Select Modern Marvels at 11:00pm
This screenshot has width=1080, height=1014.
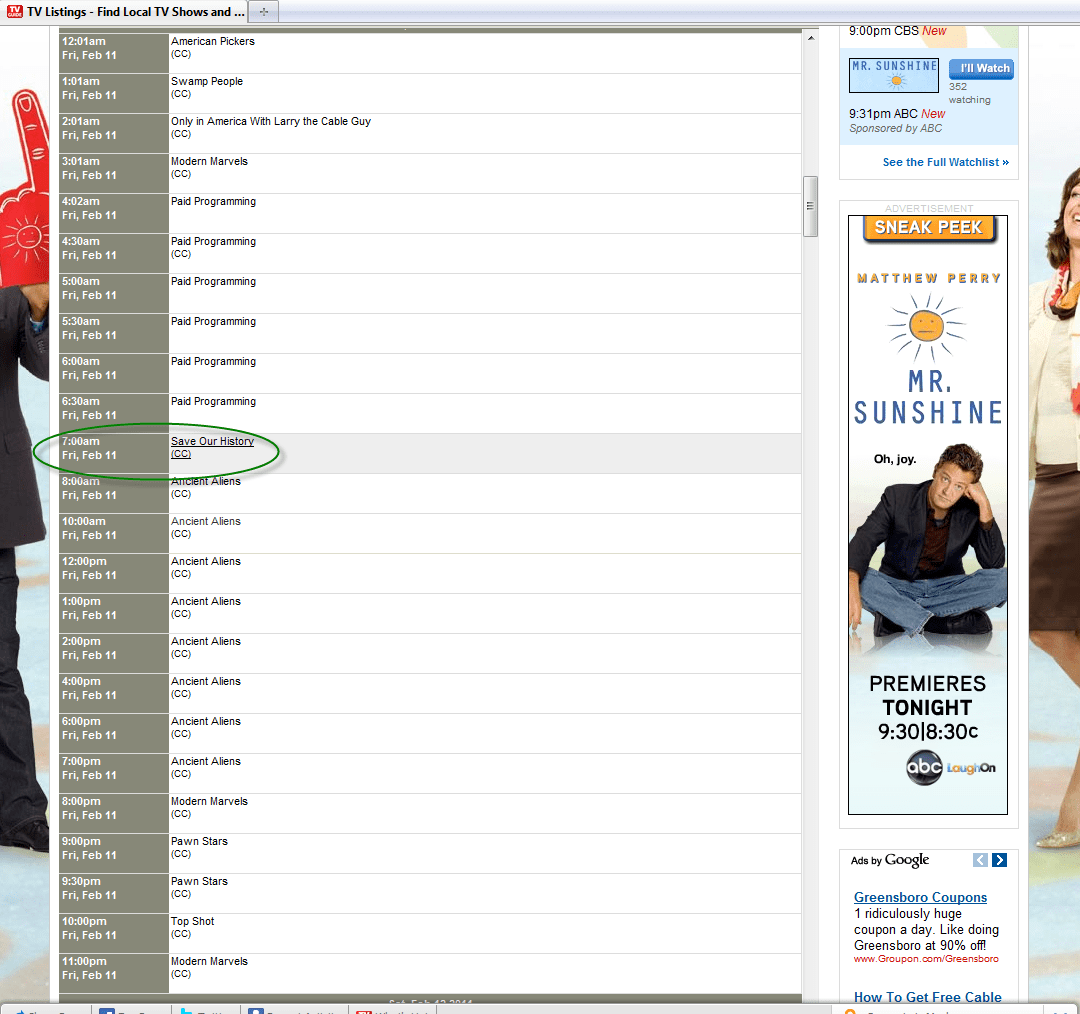(209, 961)
